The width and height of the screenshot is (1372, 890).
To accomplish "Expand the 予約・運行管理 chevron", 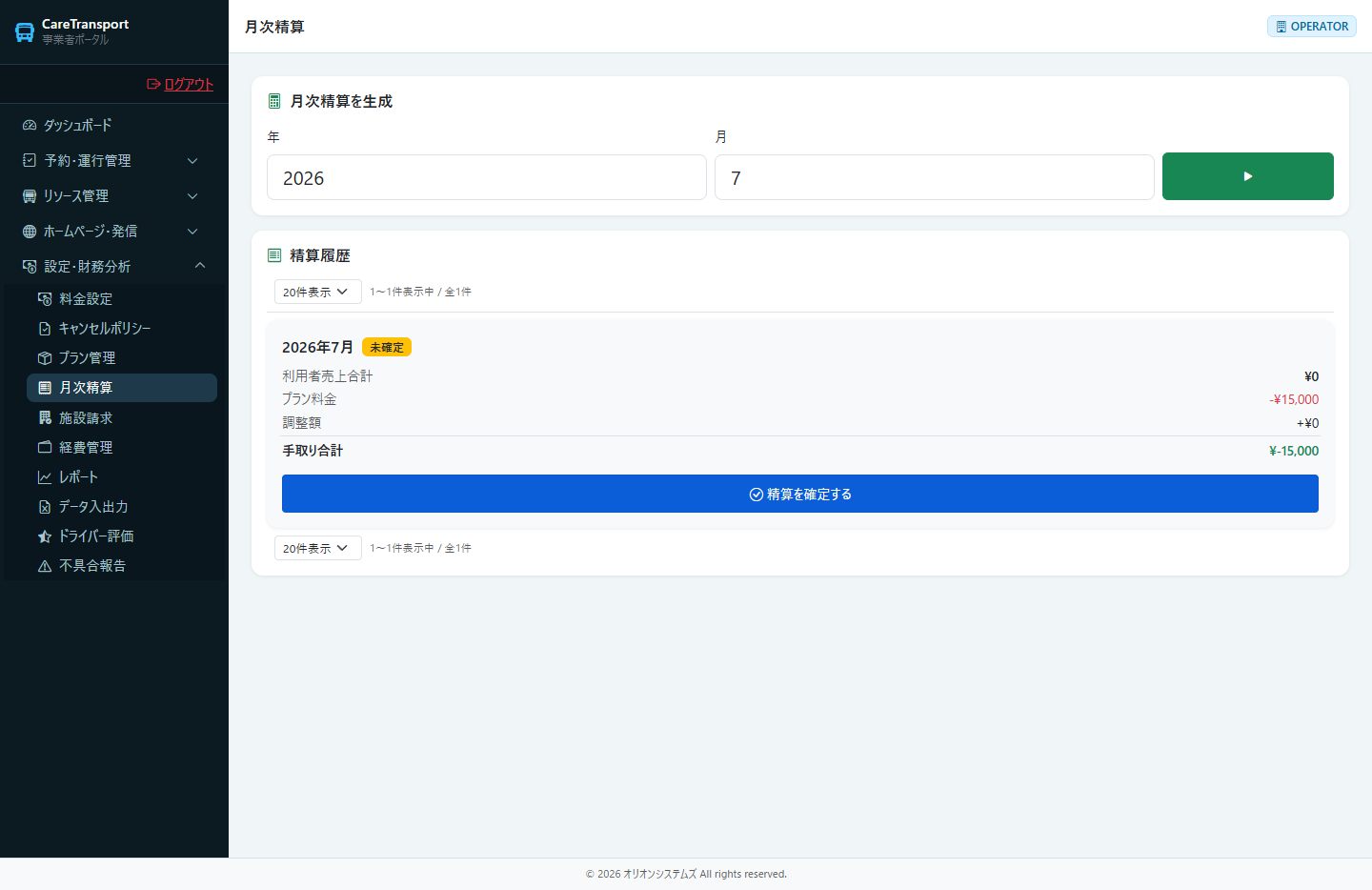I will pyautogui.click(x=192, y=160).
